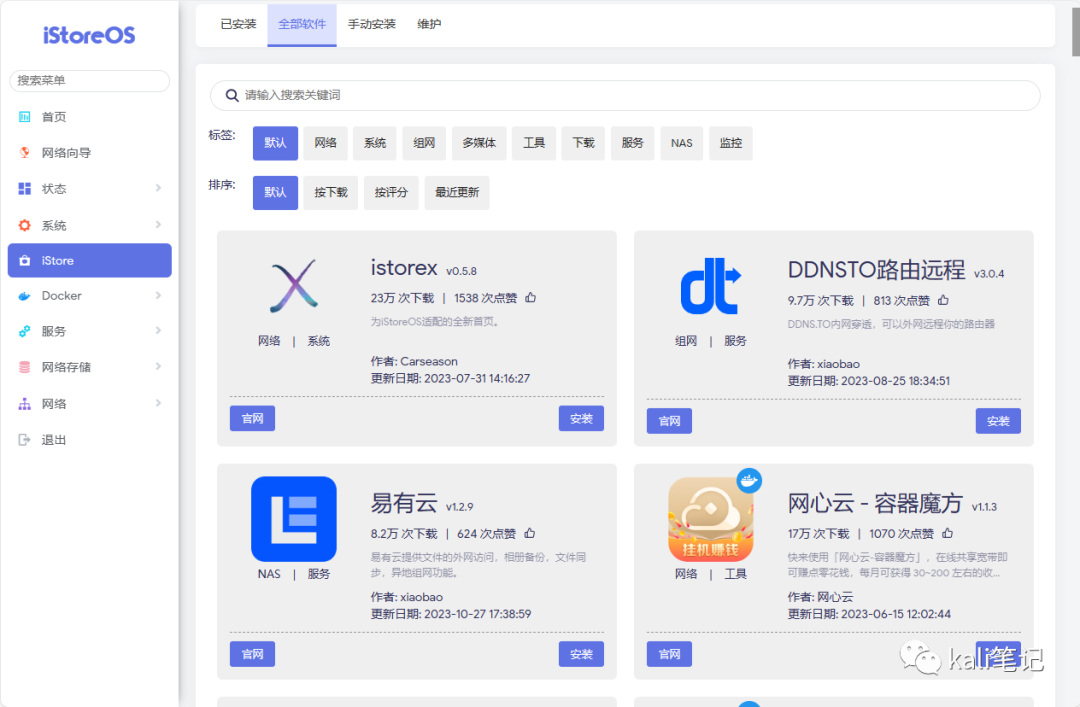This screenshot has height=707, width=1080.
Task: Click the magnifier icon in search bar
Action: [x=232, y=95]
